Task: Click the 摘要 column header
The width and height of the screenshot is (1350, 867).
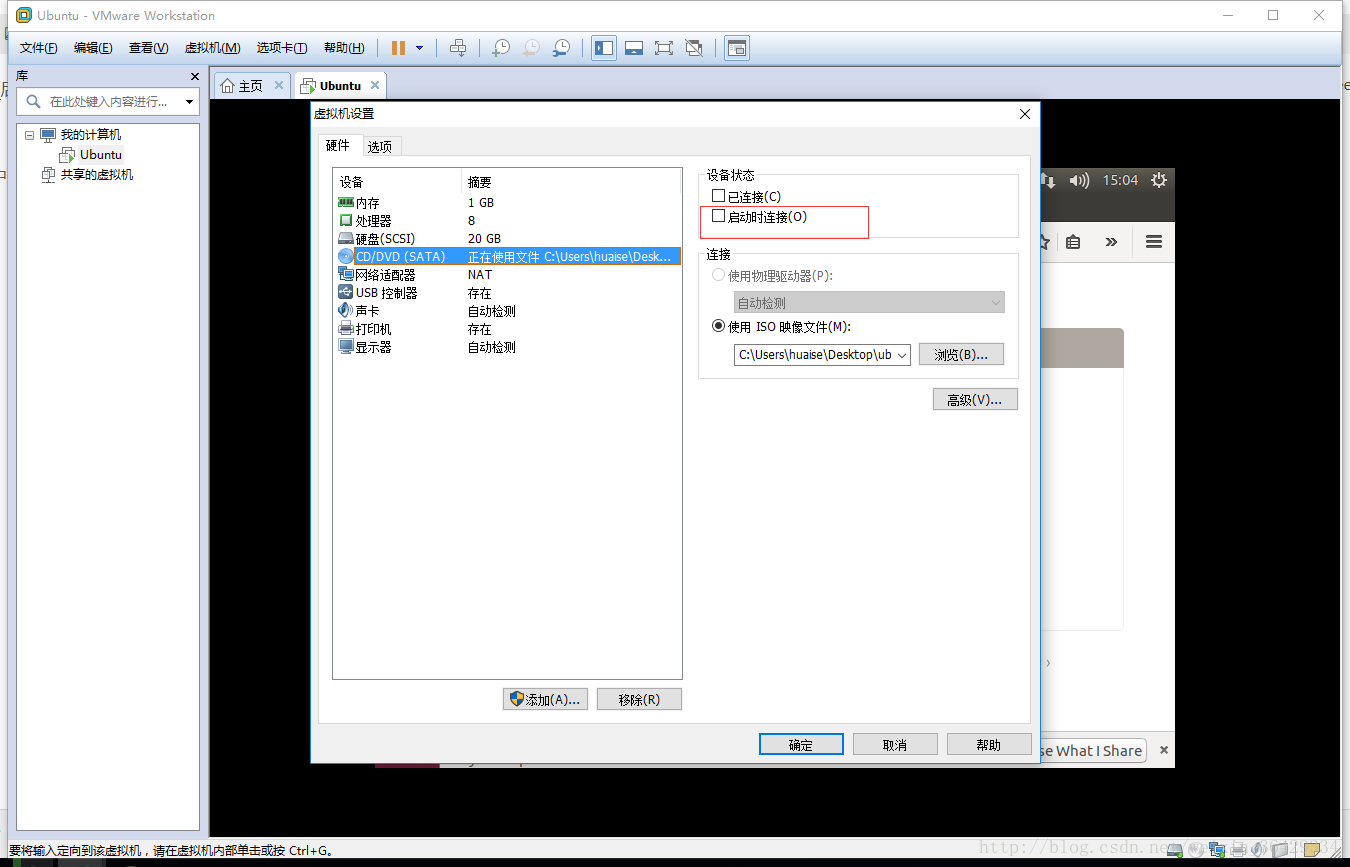Action: (571, 182)
